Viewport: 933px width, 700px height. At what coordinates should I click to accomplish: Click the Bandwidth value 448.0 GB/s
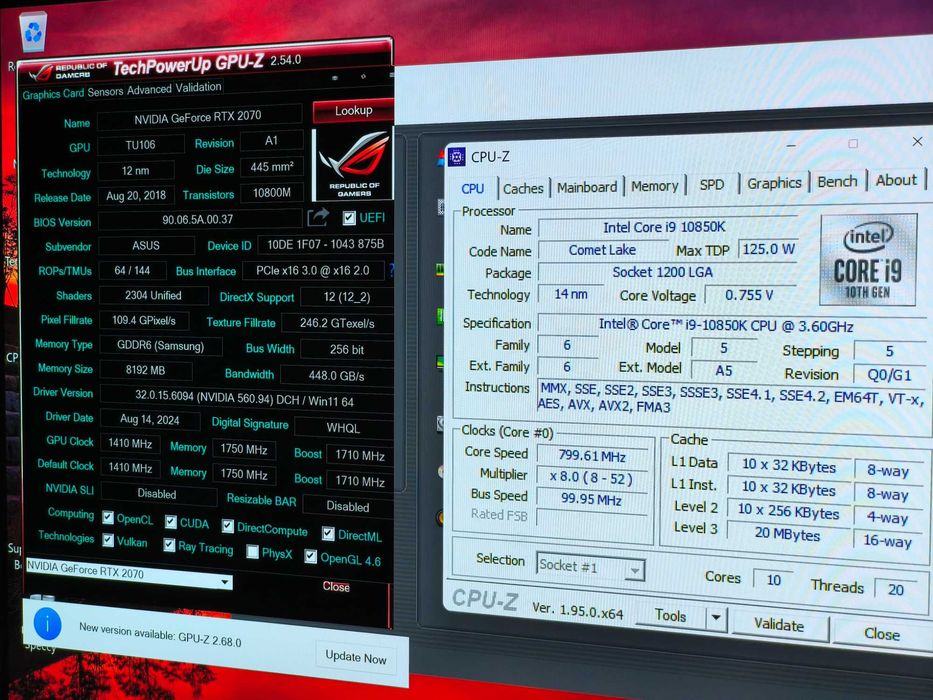336,376
